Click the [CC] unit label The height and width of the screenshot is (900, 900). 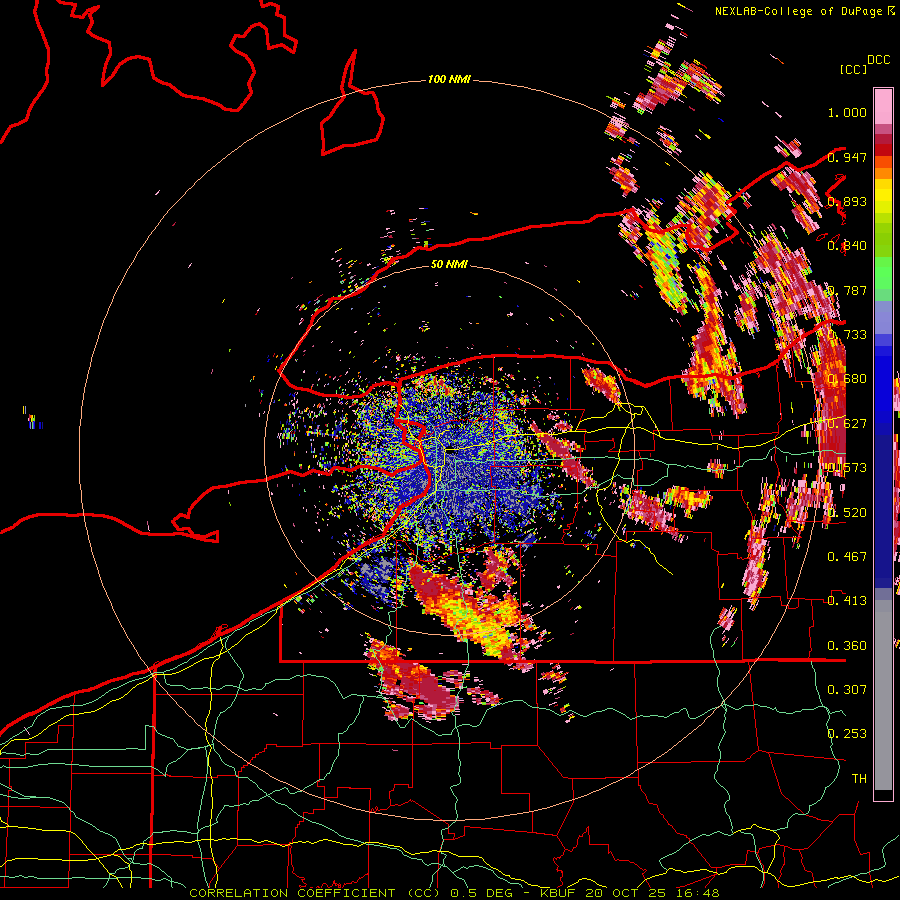[853, 69]
